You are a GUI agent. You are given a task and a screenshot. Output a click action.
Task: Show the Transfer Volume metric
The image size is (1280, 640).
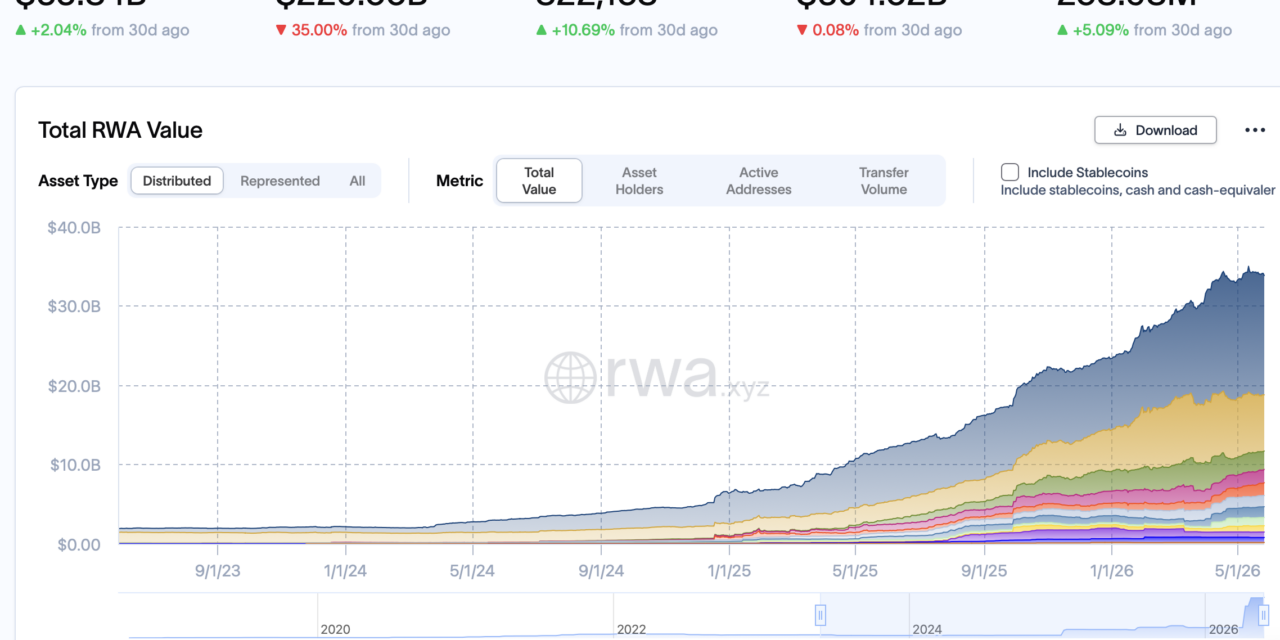884,181
